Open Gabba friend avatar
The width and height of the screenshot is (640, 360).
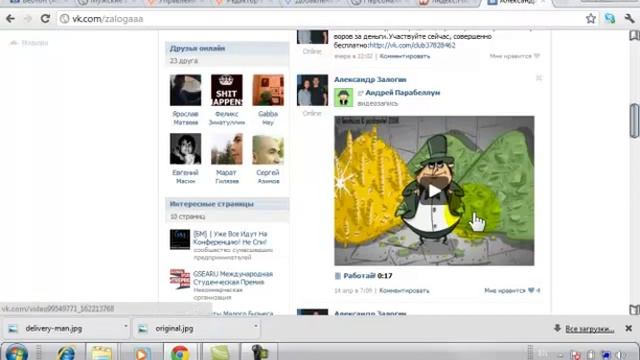[x=268, y=90]
